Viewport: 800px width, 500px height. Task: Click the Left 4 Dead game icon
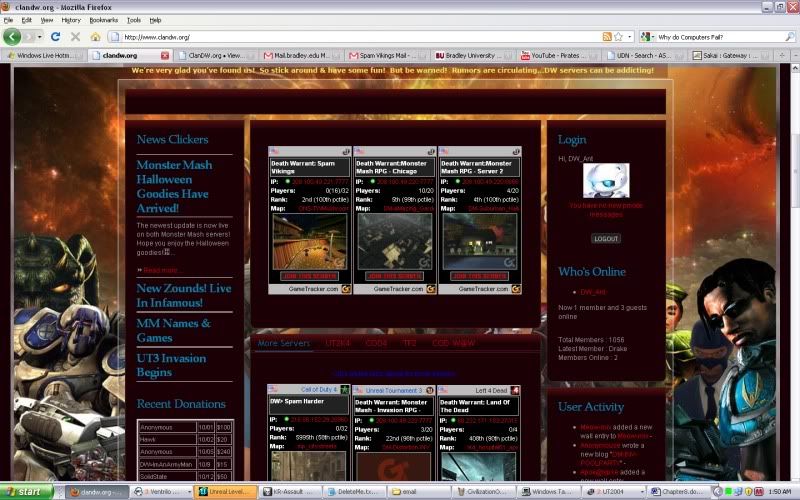pyautogui.click(x=515, y=390)
